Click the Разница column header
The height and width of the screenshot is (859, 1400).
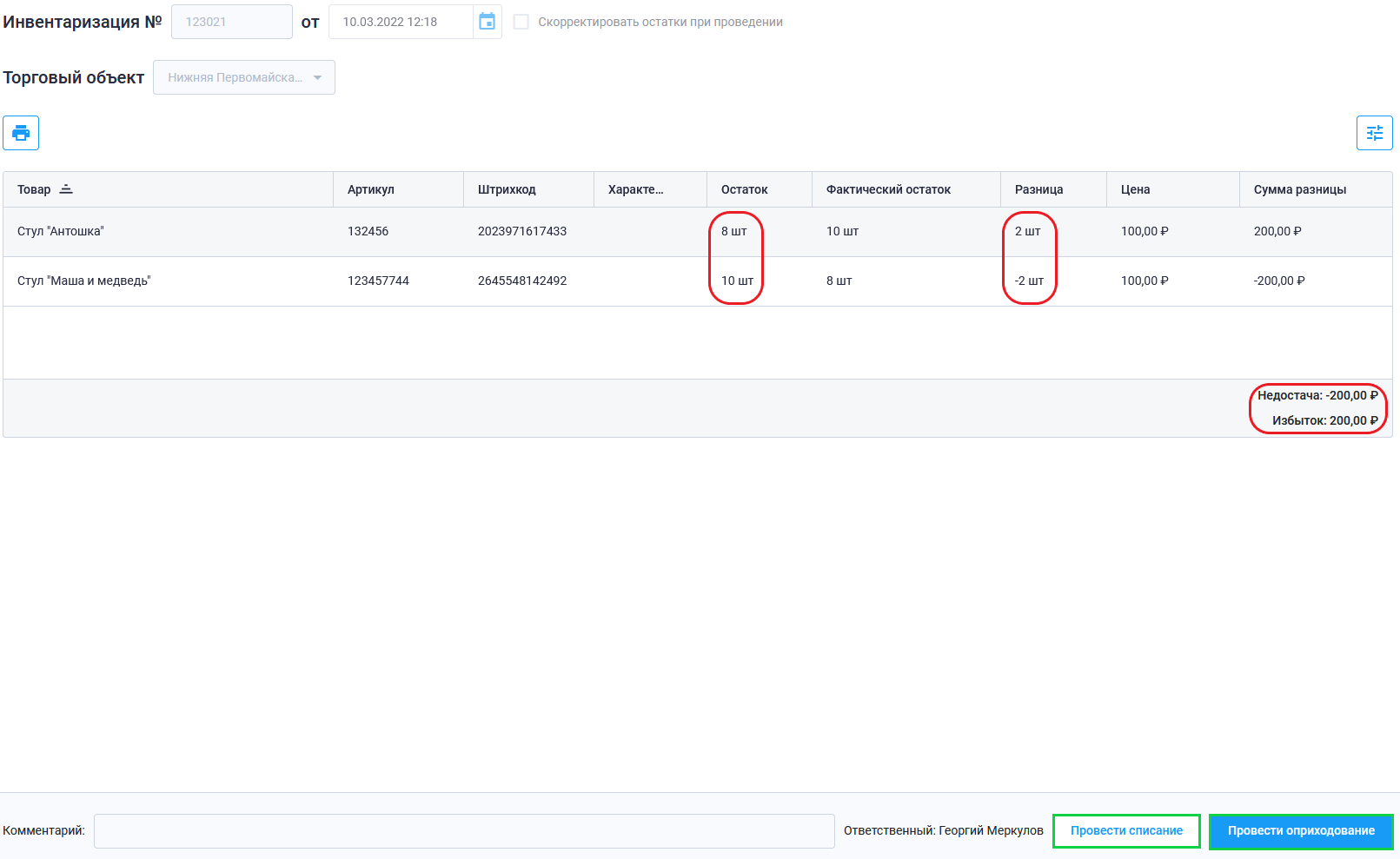1053,189
